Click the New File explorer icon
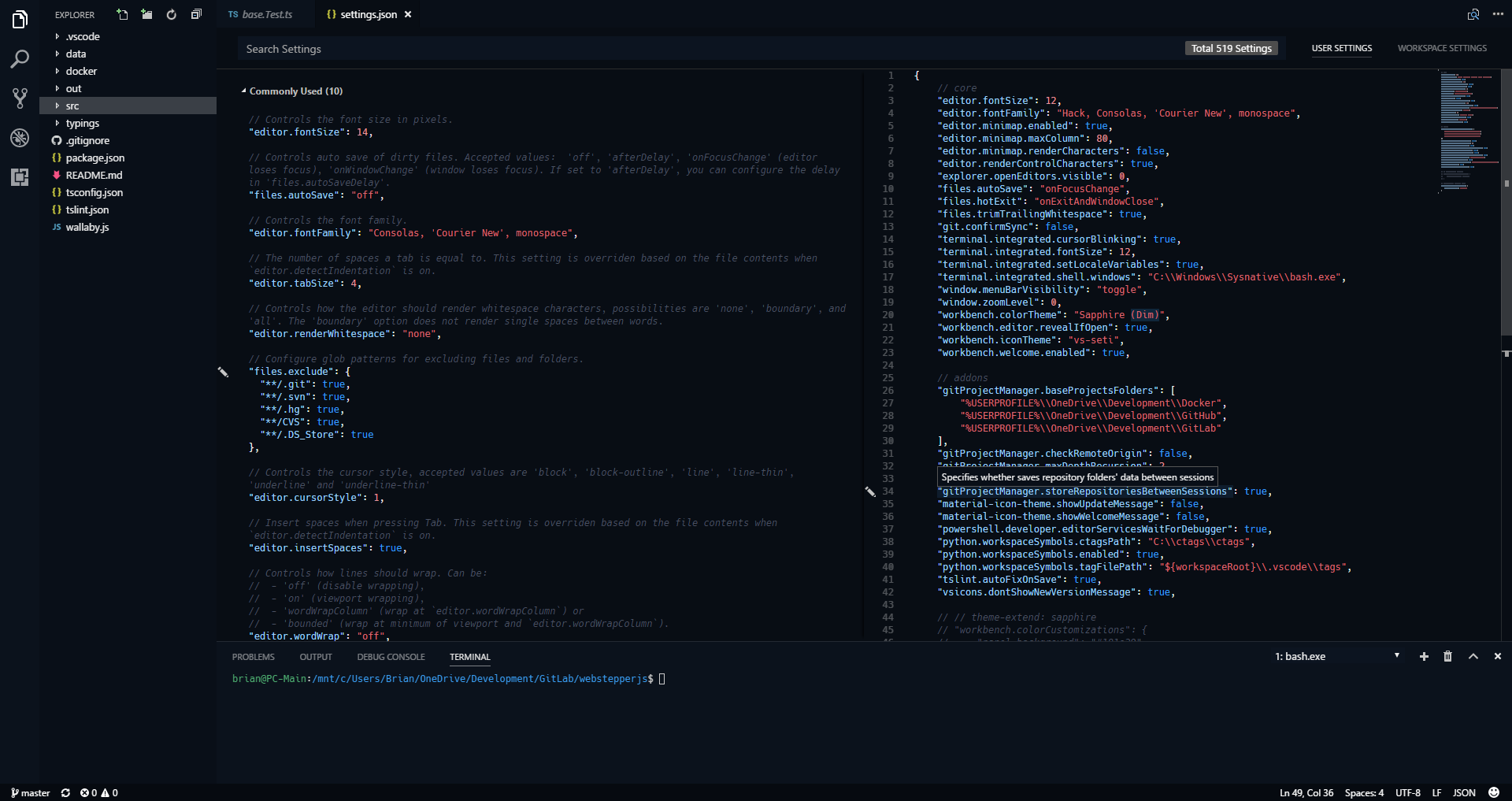The image size is (1512, 801). [x=122, y=14]
